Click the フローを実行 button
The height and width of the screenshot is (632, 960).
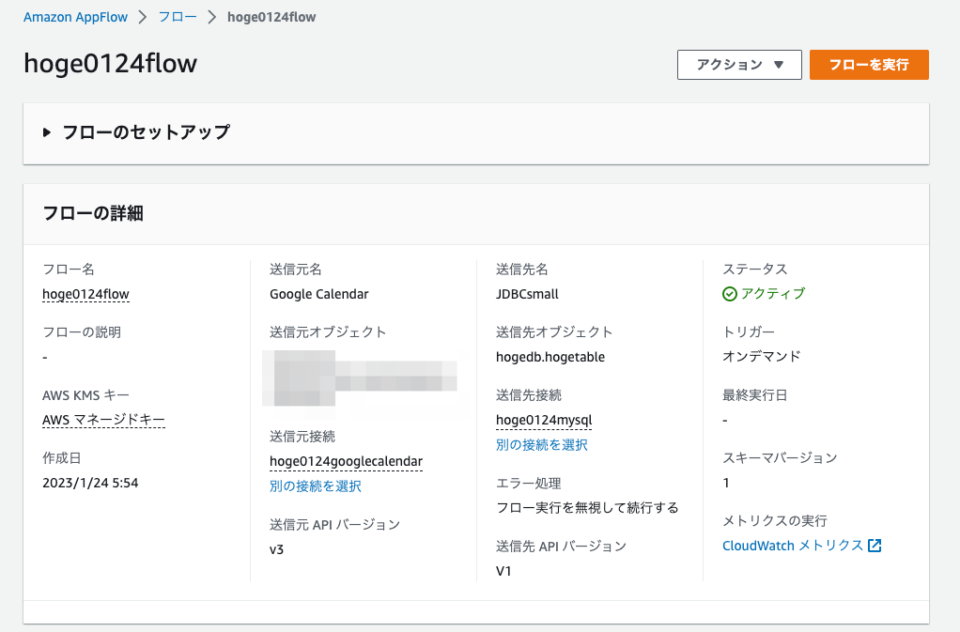[x=869, y=65]
